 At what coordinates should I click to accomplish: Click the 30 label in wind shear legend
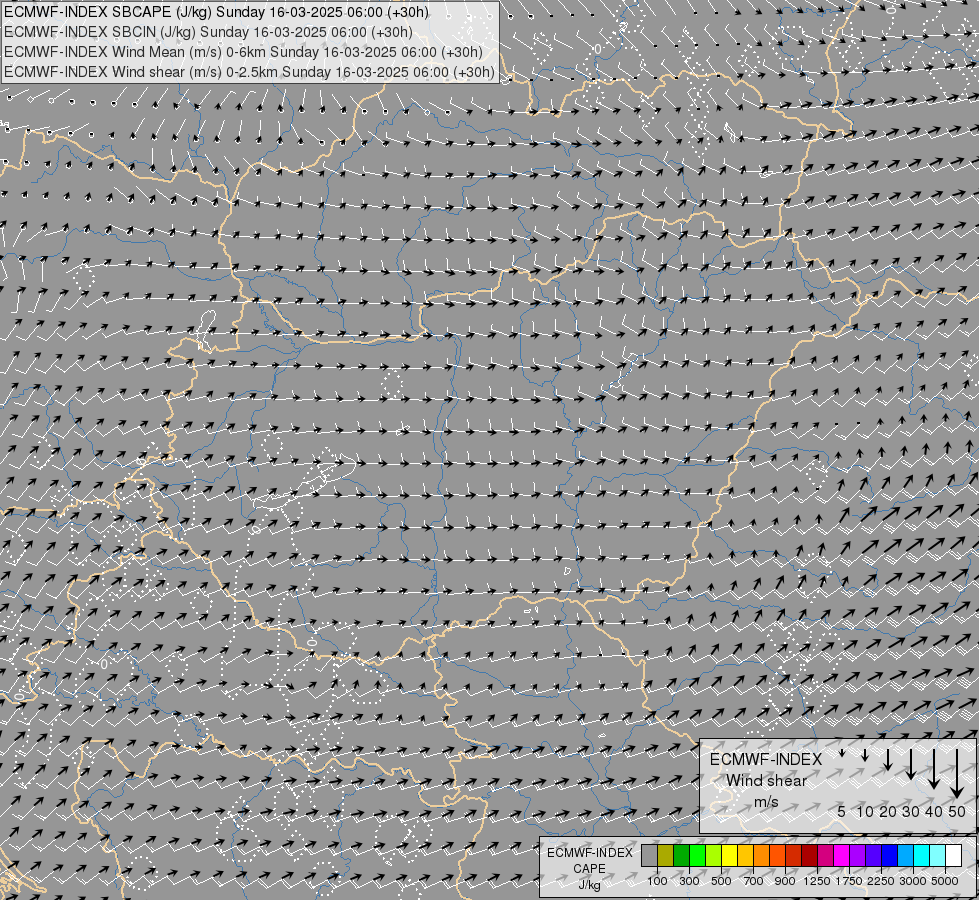click(x=910, y=812)
